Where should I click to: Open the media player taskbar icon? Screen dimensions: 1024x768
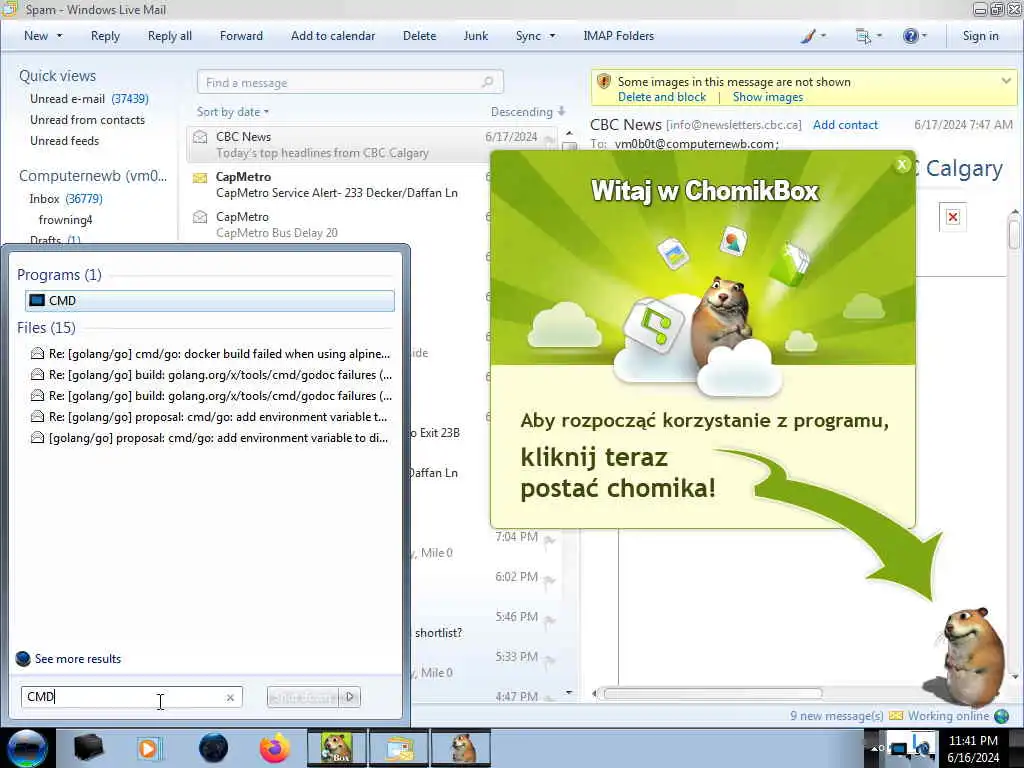(149, 748)
